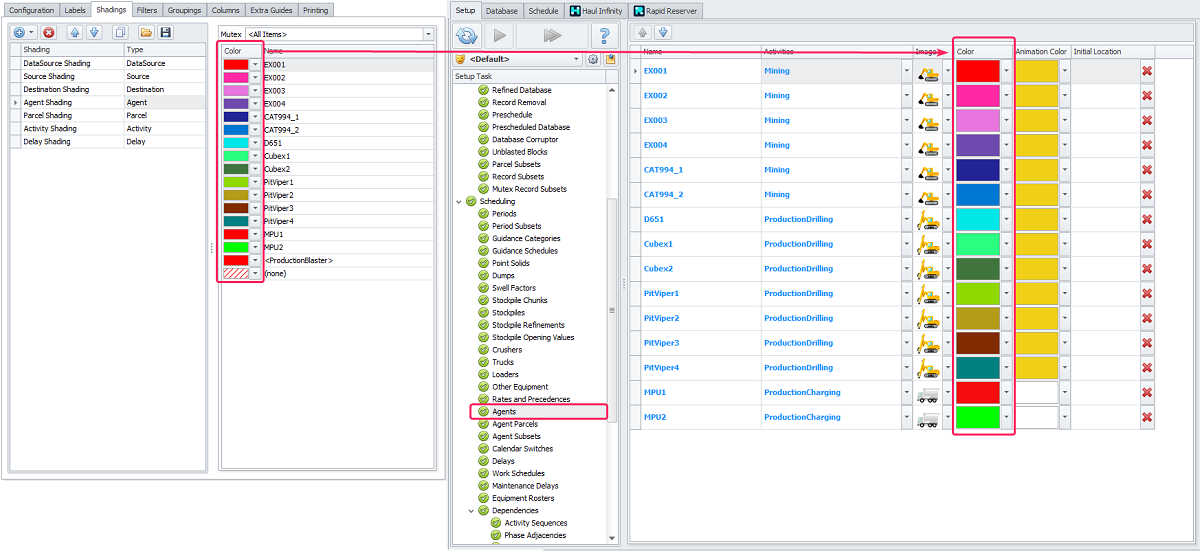
Task: Open the Haul Infinity tab
Action: [596, 11]
